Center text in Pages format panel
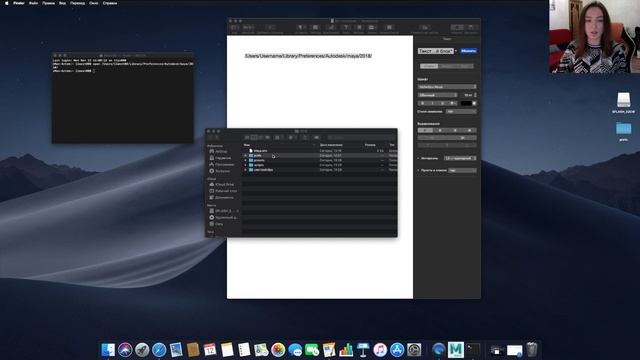Image resolution: width=640 pixels, height=360 pixels. coord(440,131)
